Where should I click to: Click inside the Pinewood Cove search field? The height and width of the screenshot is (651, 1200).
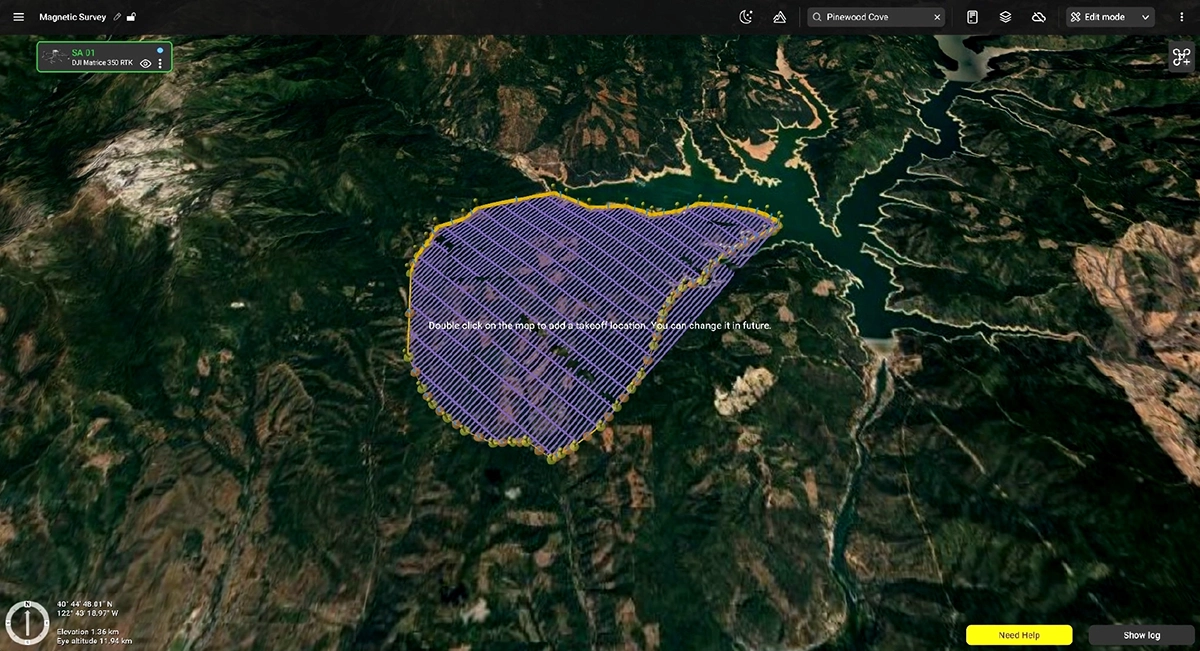875,16
